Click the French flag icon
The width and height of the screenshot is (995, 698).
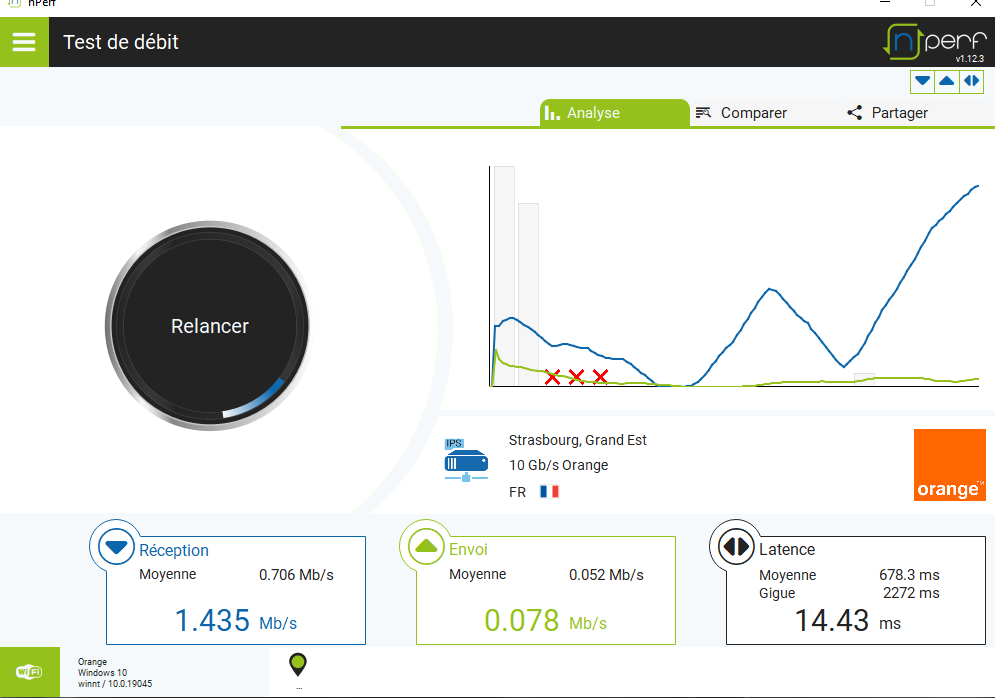tap(549, 492)
